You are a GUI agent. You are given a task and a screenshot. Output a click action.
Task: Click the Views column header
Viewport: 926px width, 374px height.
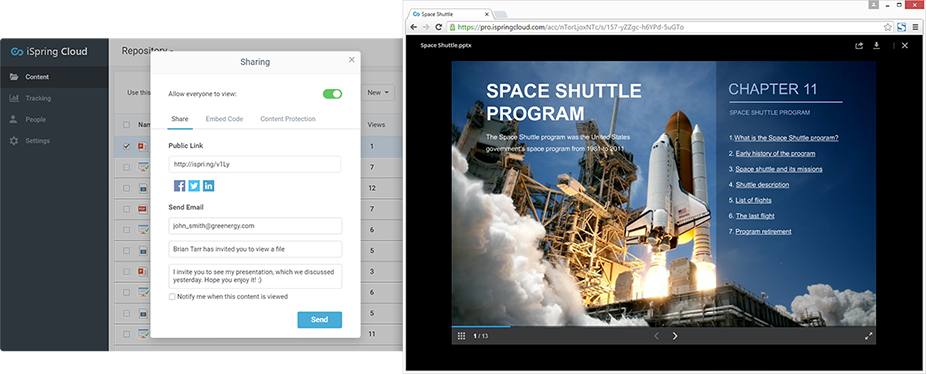[x=376, y=125]
